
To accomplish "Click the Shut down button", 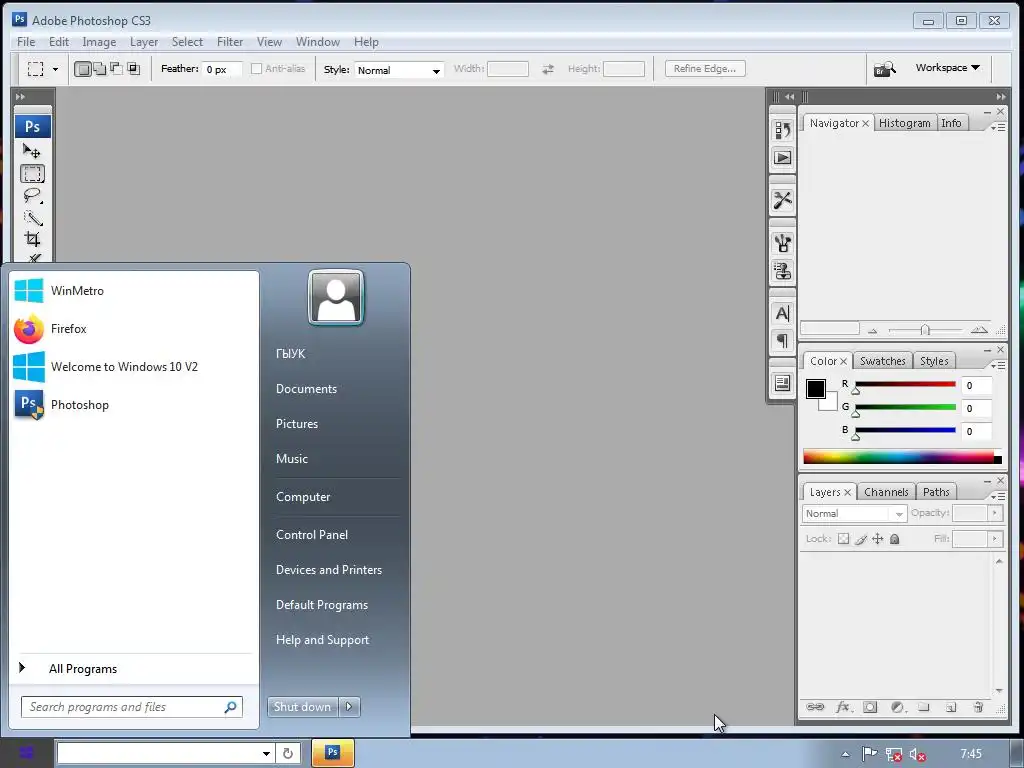I will click(303, 707).
